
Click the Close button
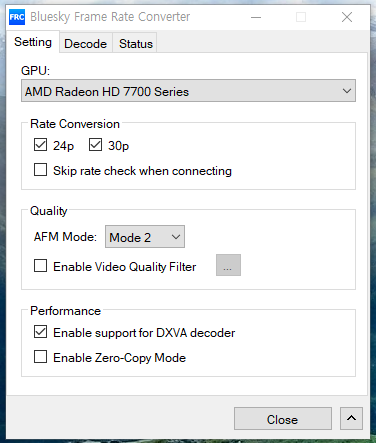click(x=283, y=419)
